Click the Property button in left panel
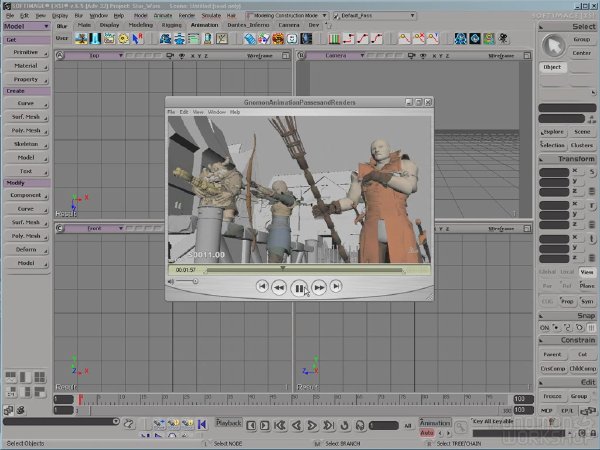 tap(26, 80)
